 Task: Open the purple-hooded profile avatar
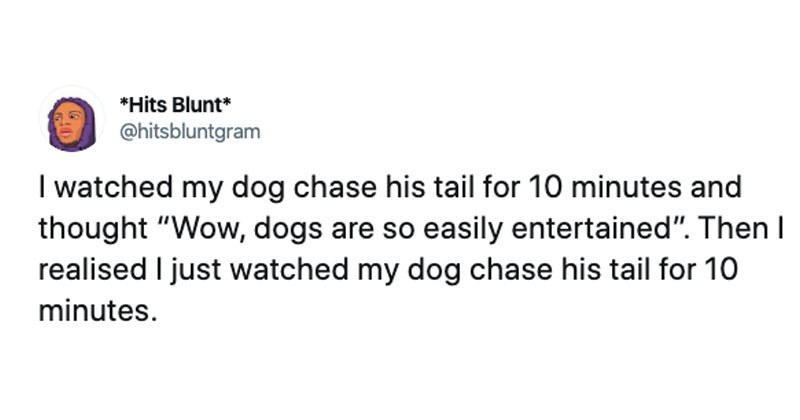(71, 120)
